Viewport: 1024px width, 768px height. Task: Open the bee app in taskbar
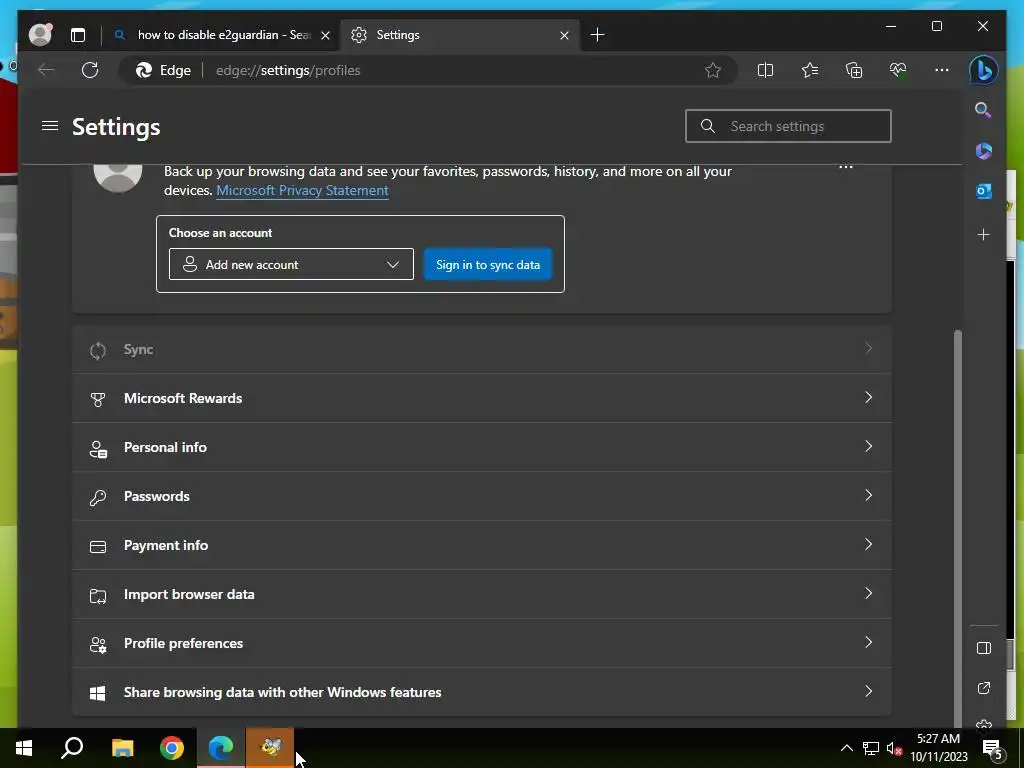[270, 748]
